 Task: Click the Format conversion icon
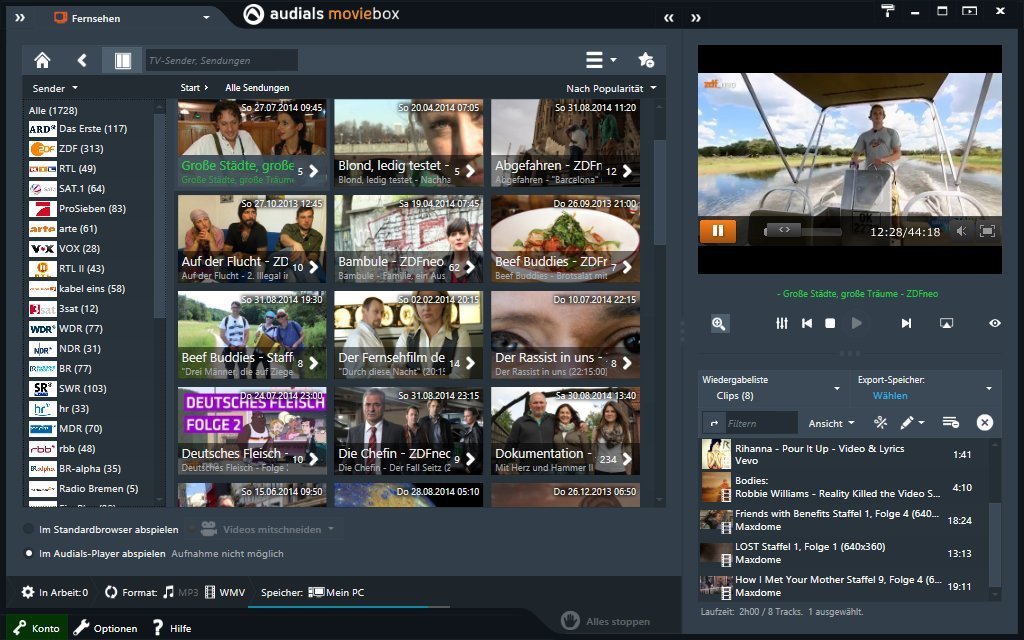[x=111, y=592]
